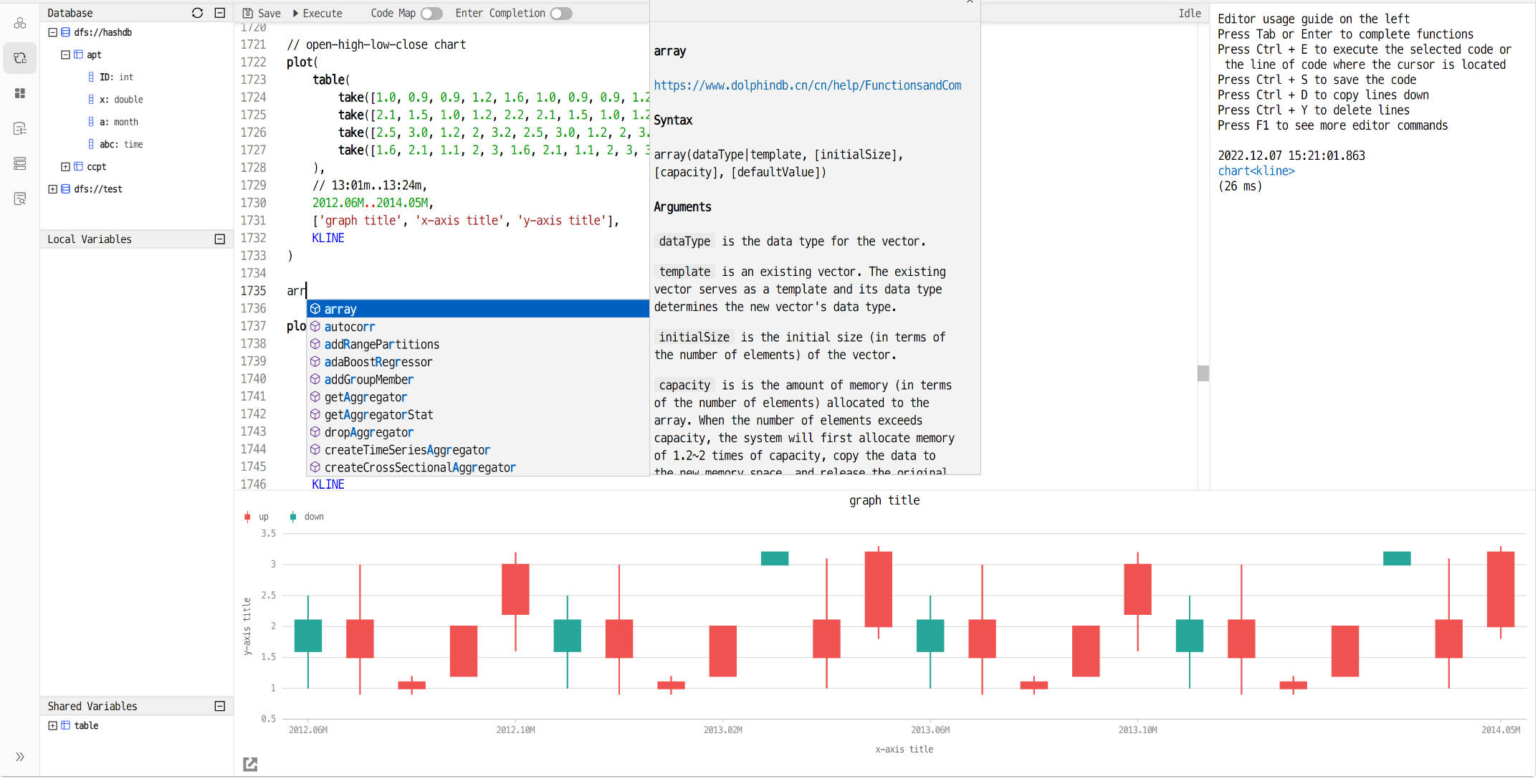
Task: Click the Execute play icon
Action: (x=296, y=13)
